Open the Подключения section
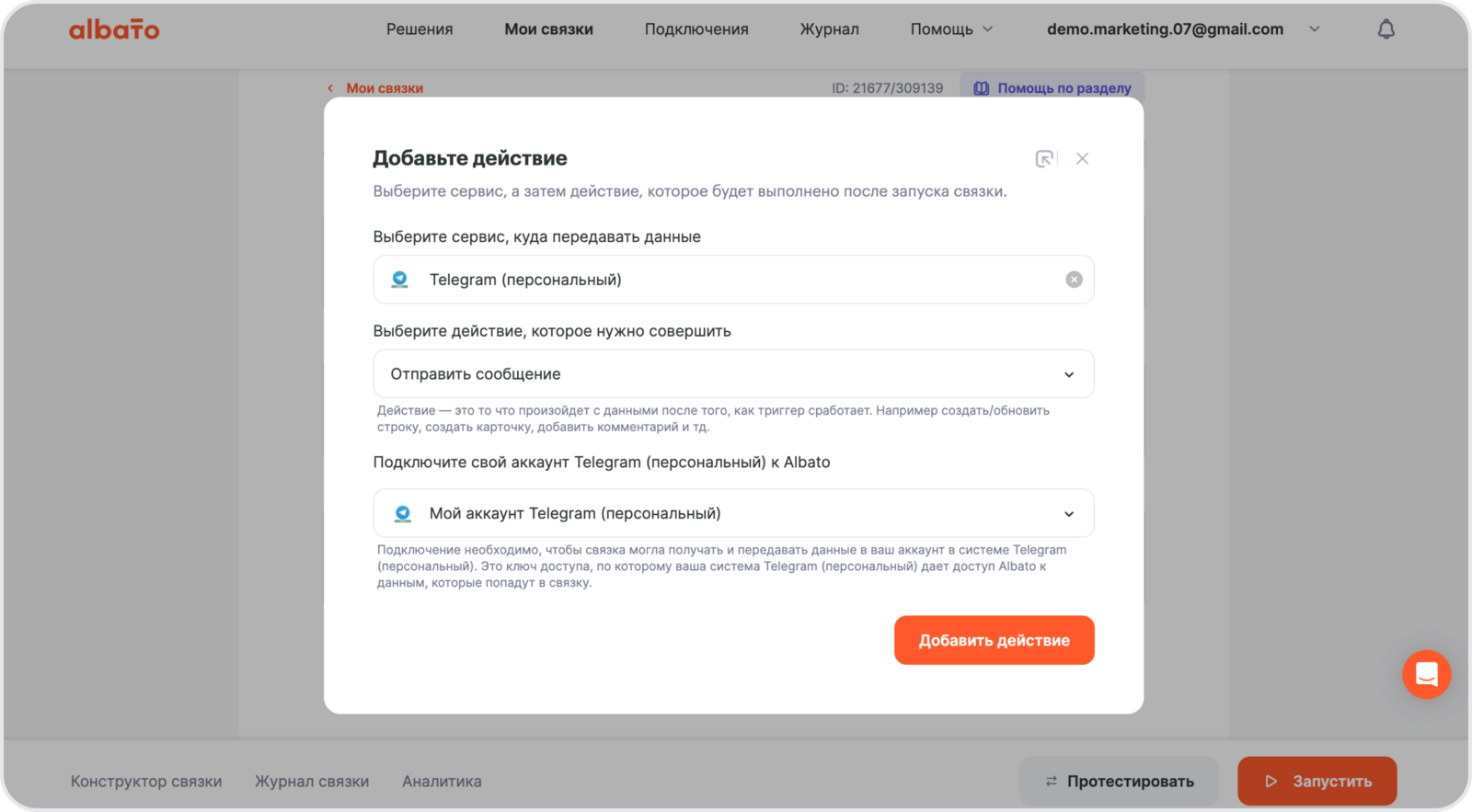Screen dimensions: 1472x812 click(x=696, y=29)
